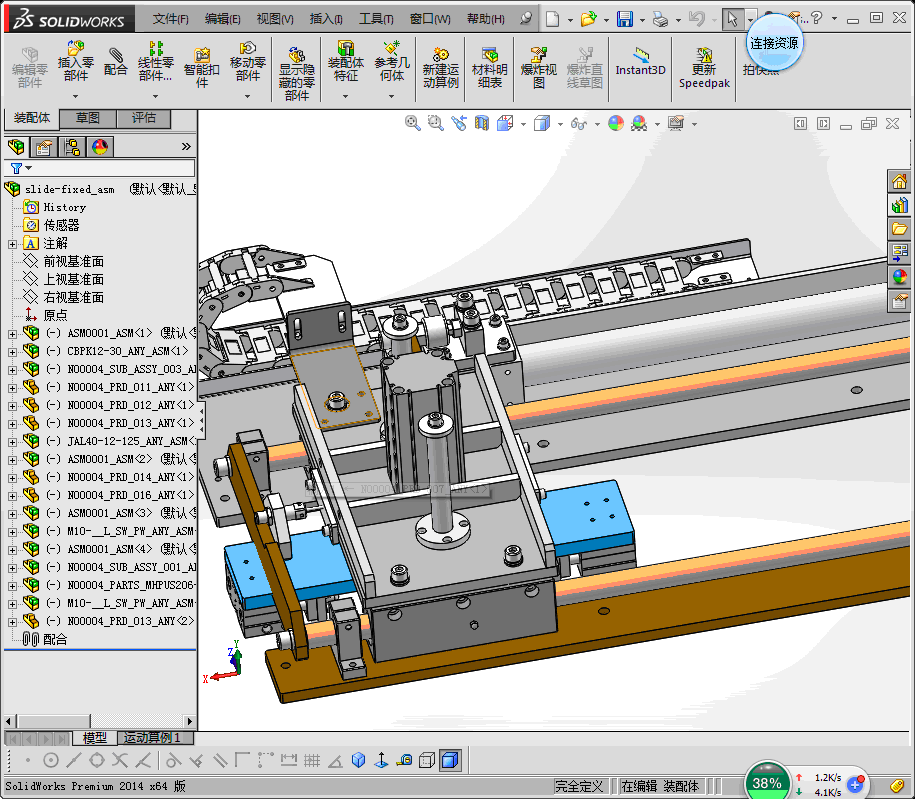Viewport: 915px width, 799px height.
Task: Open the 工具(T) menu
Action: point(376,19)
